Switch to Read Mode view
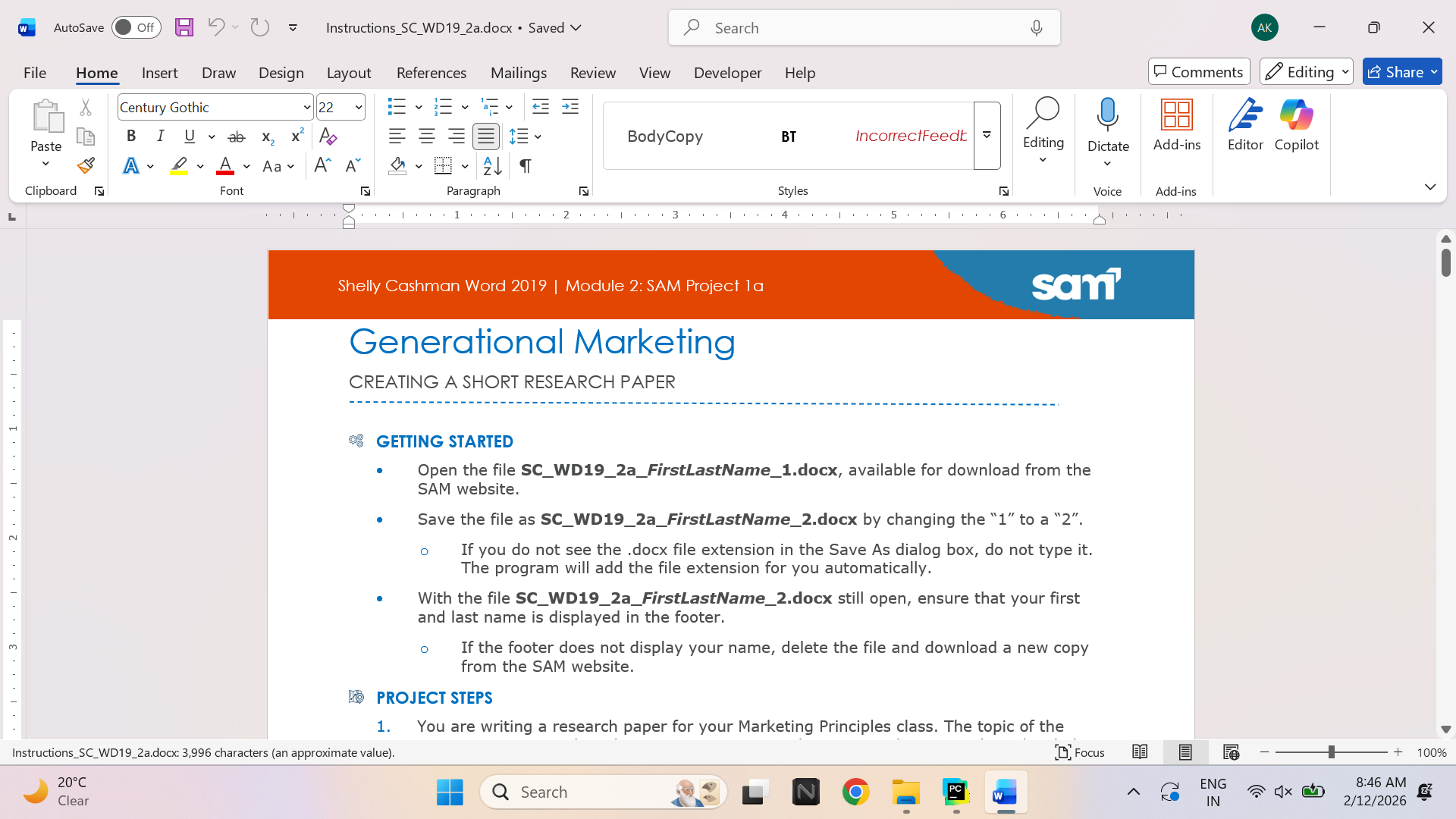Image resolution: width=1456 pixels, height=819 pixels. click(1140, 752)
